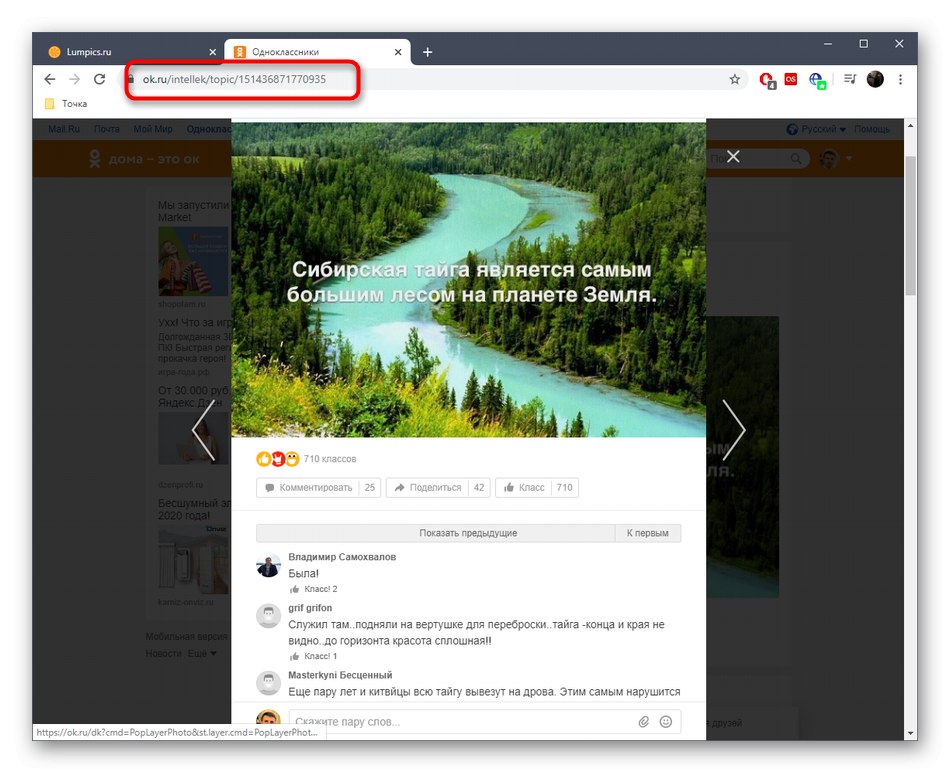Click Владимир Самохвалов's avatar
This screenshot has height=773, width=950.
(268, 565)
